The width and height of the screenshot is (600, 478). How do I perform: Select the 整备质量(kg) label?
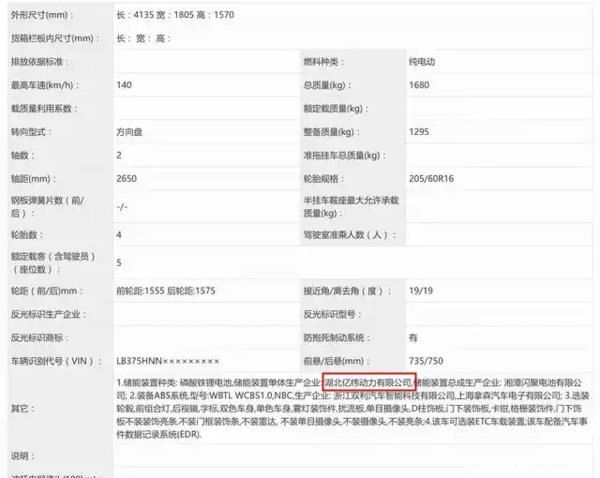331,132
